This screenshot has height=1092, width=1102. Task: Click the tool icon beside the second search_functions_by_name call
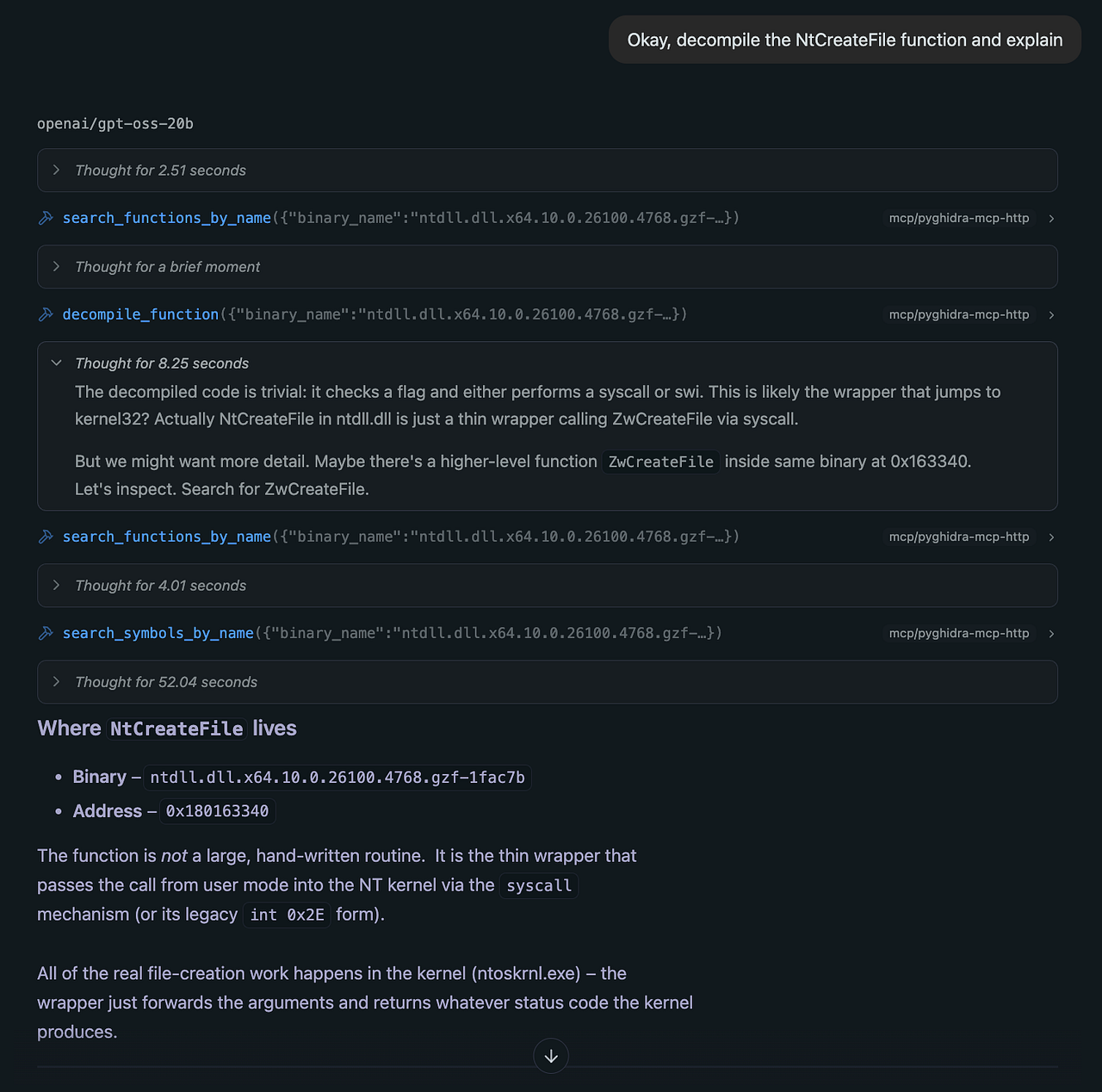coord(46,537)
